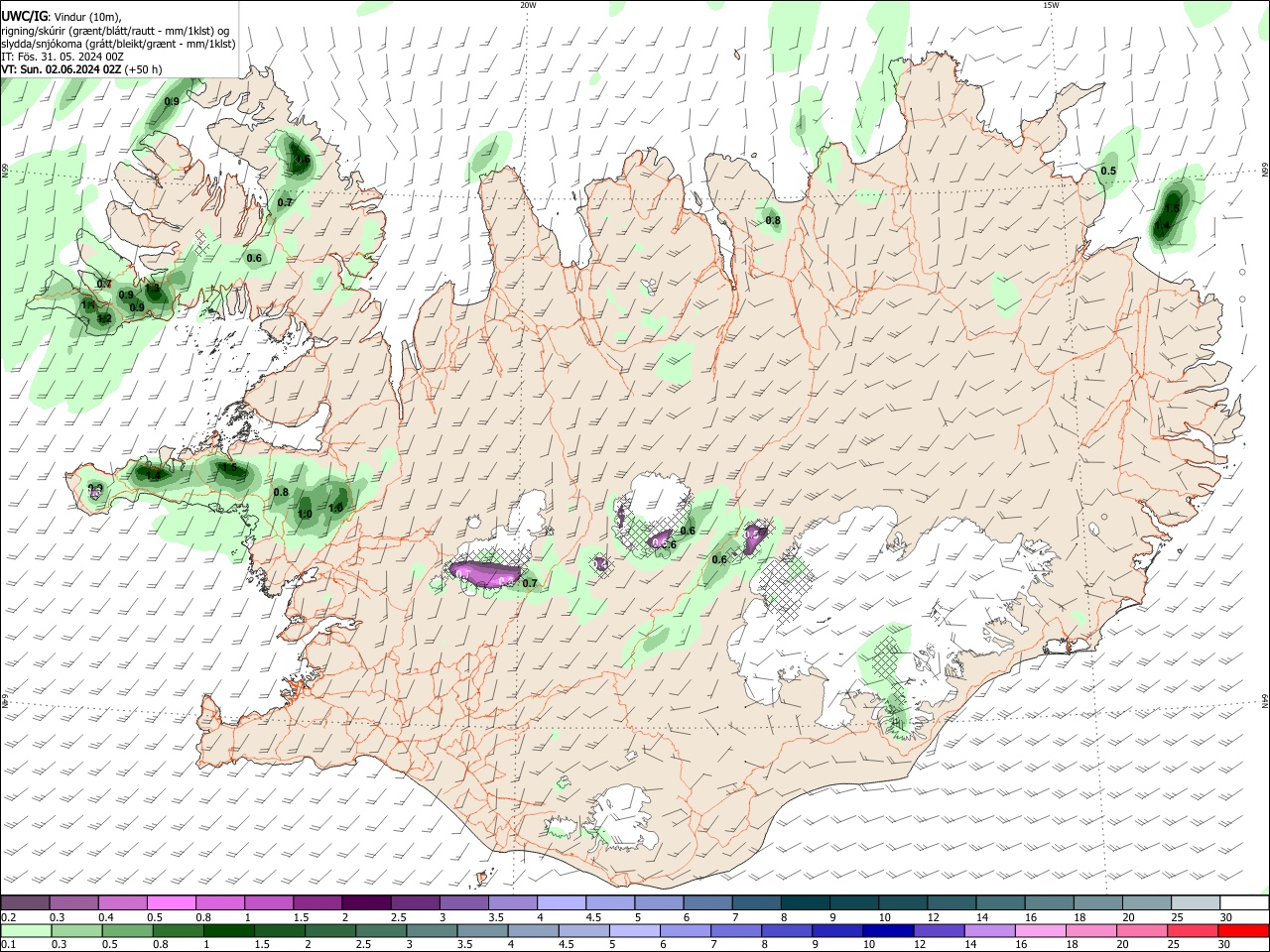Click the 'VT: Sun. 02.06.2024 02Z (+50 h)' line
Screen dimensions: 1270x952
coord(81,70)
